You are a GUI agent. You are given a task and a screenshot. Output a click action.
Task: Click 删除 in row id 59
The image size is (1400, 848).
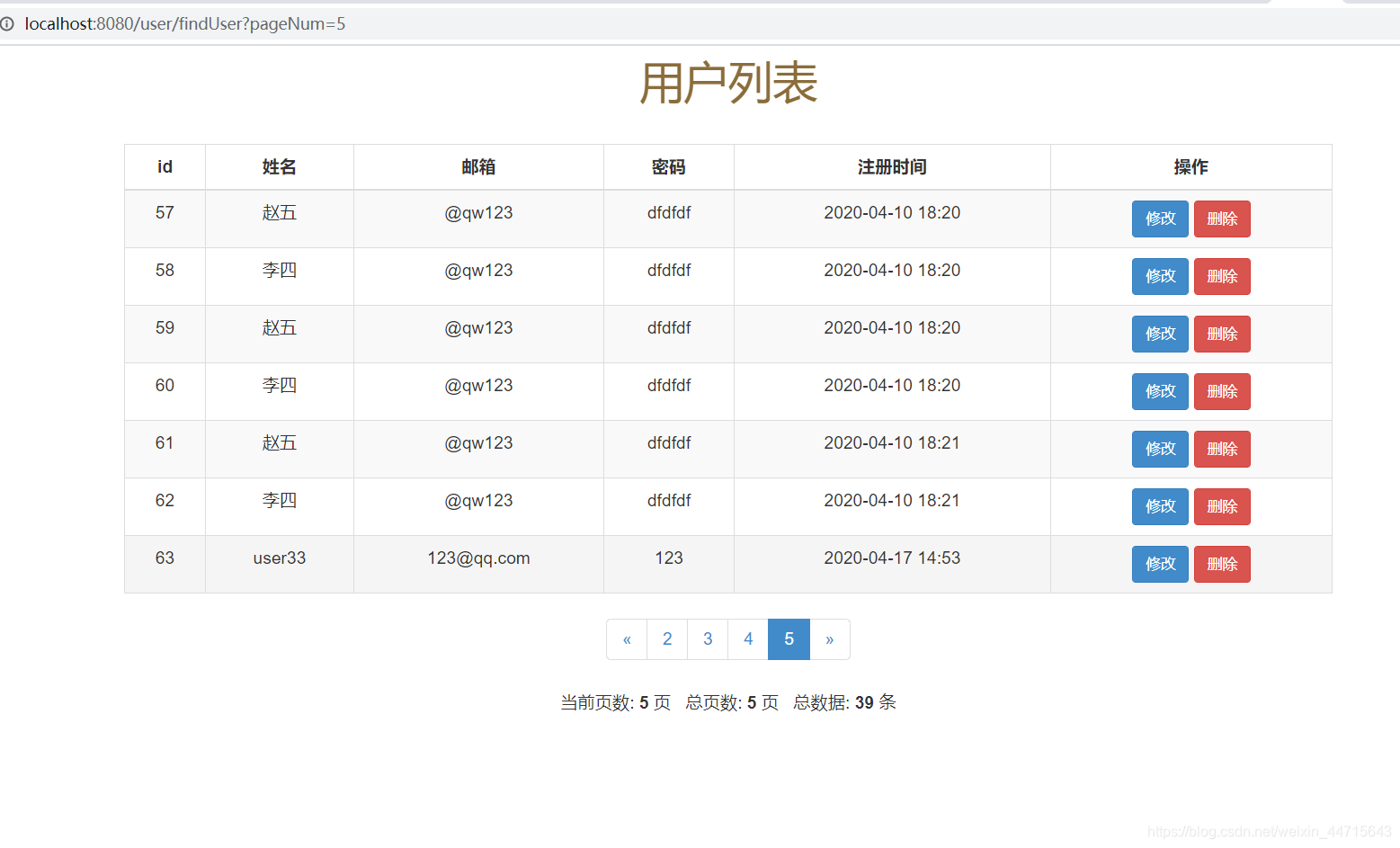(x=1222, y=334)
